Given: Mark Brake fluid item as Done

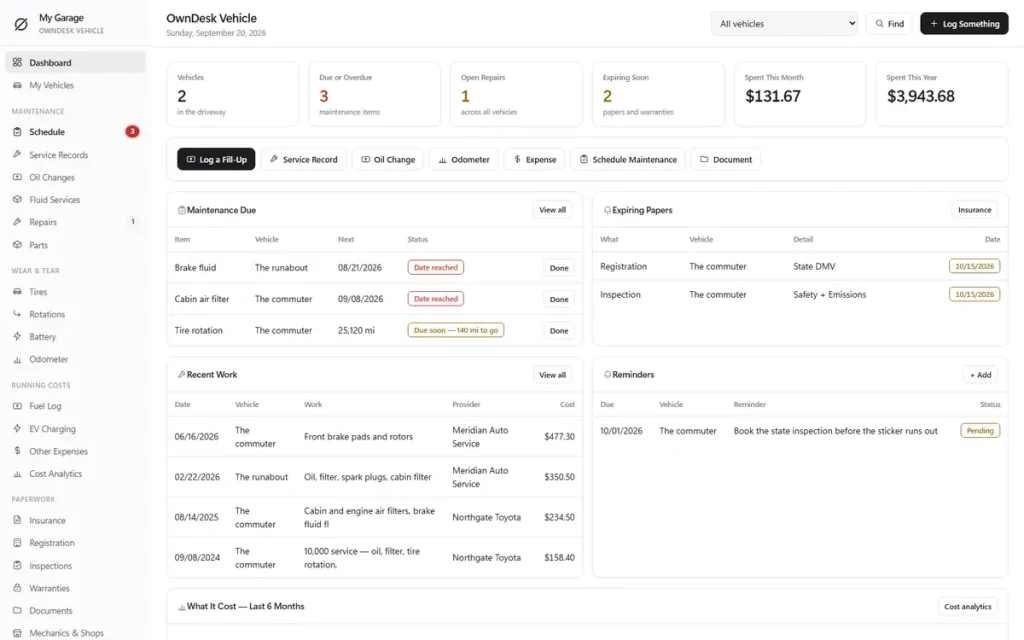Looking at the screenshot, I should [x=559, y=268].
